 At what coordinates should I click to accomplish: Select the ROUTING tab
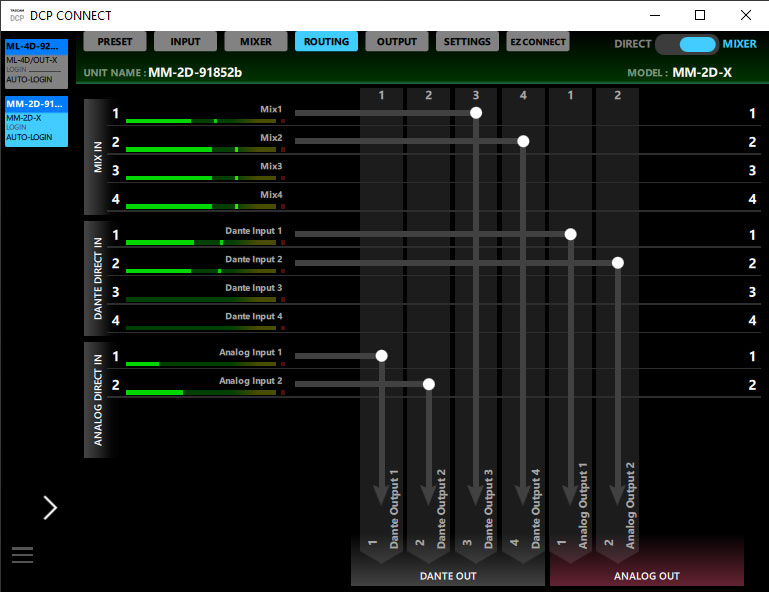click(326, 42)
